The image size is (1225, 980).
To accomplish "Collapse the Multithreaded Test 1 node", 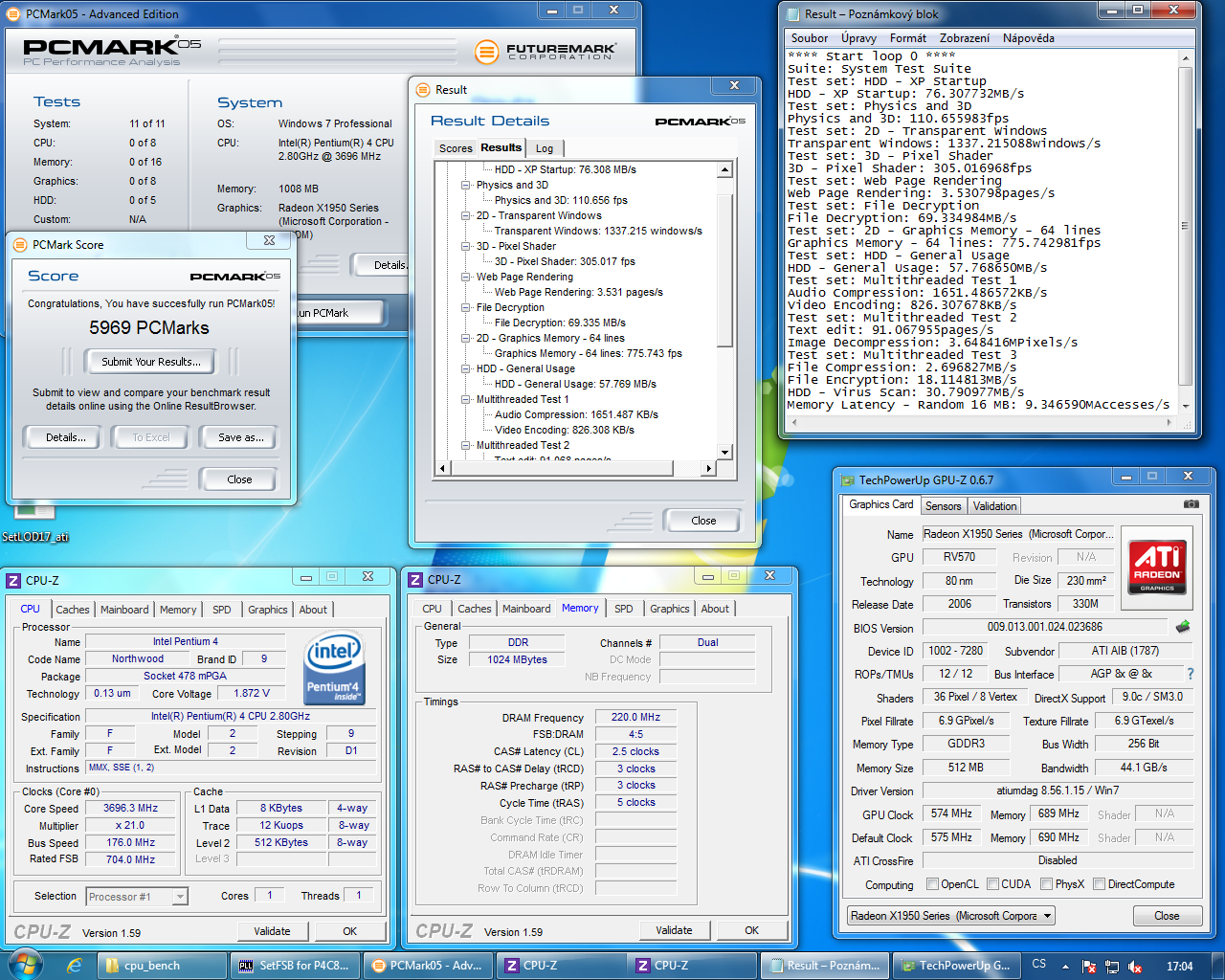I will click(x=466, y=399).
